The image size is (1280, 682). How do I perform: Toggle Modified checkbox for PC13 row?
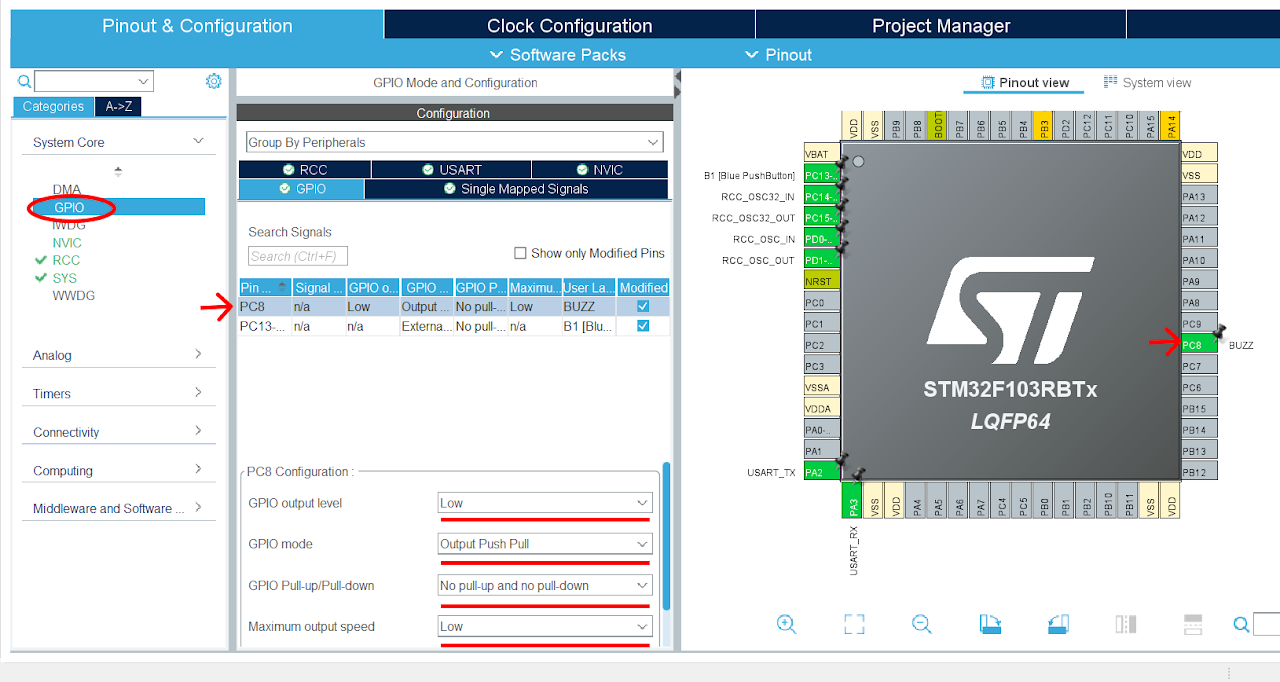(643, 326)
